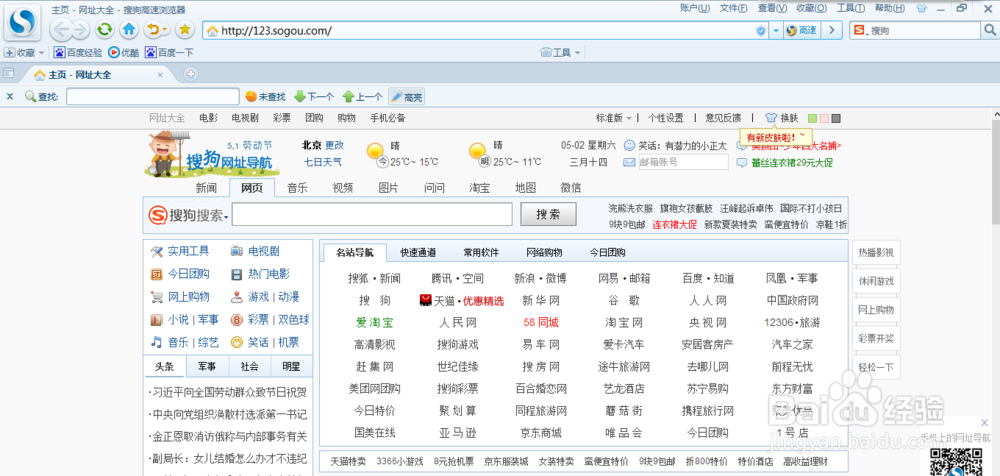This screenshot has width=1000, height=476.
Task: Click the 个性设置 link
Action: coord(665,118)
